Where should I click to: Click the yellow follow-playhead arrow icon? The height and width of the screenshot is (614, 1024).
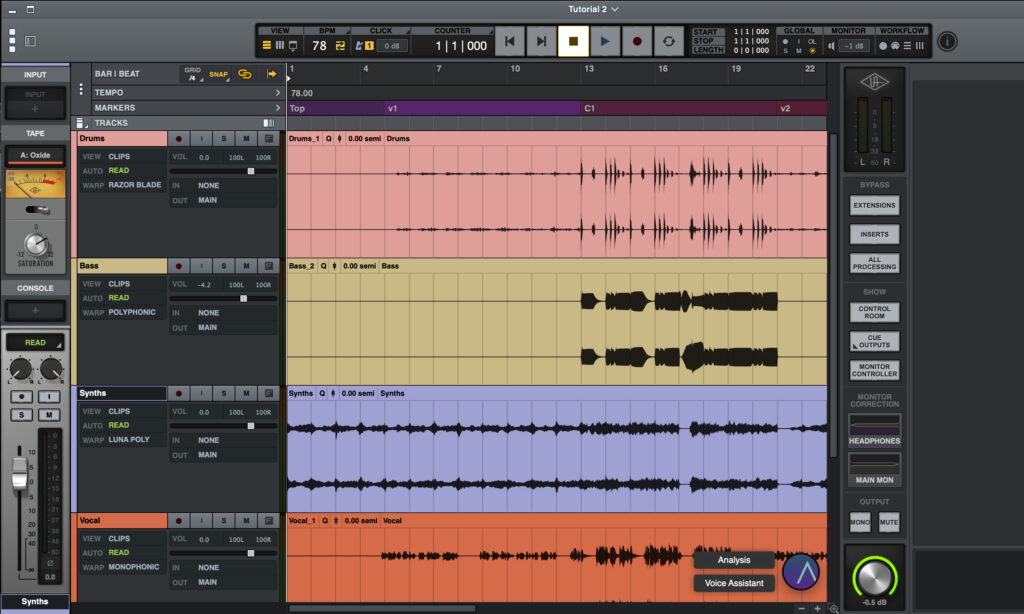coord(272,74)
